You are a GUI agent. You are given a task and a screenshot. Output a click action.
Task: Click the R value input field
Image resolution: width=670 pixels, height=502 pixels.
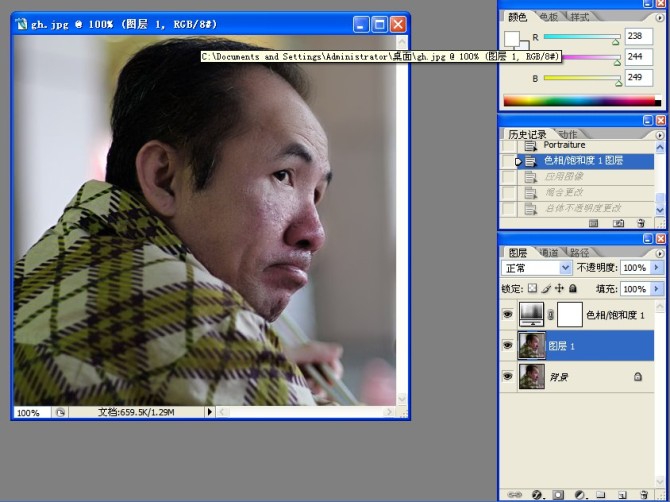[639, 36]
